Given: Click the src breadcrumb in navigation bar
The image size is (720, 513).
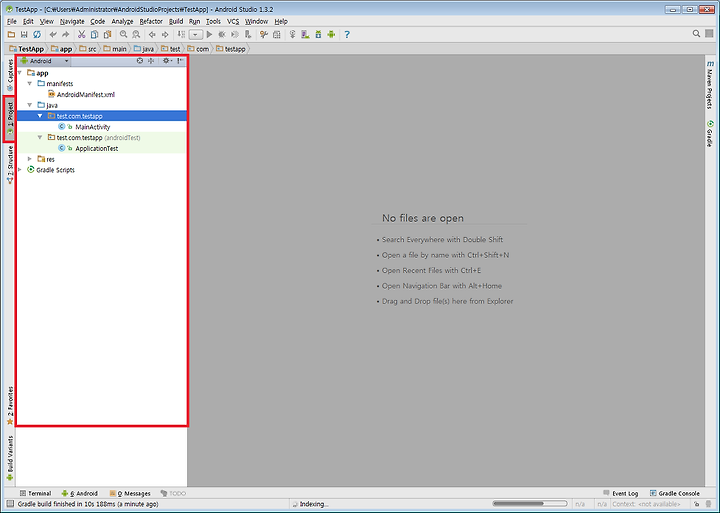Looking at the screenshot, I should 88,49.
